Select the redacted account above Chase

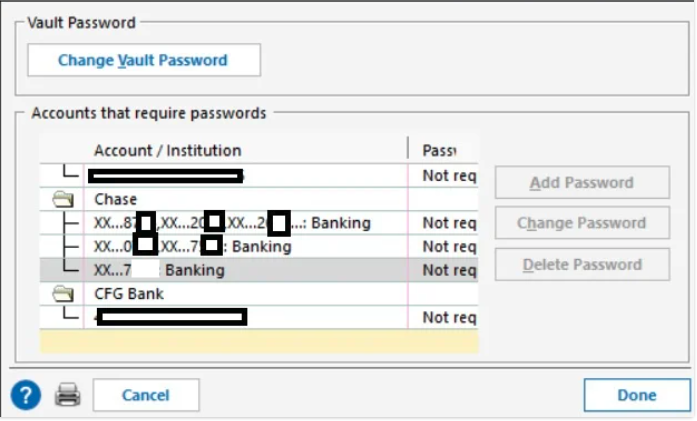click(x=165, y=176)
